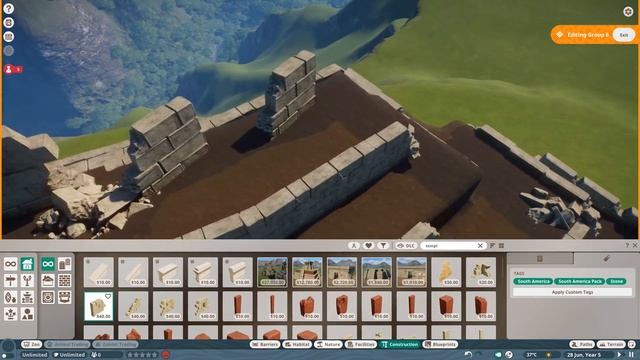Image resolution: width=640 pixels, height=360 pixels.
Task: Toggle the DLC visibility filter
Action: (x=406, y=245)
